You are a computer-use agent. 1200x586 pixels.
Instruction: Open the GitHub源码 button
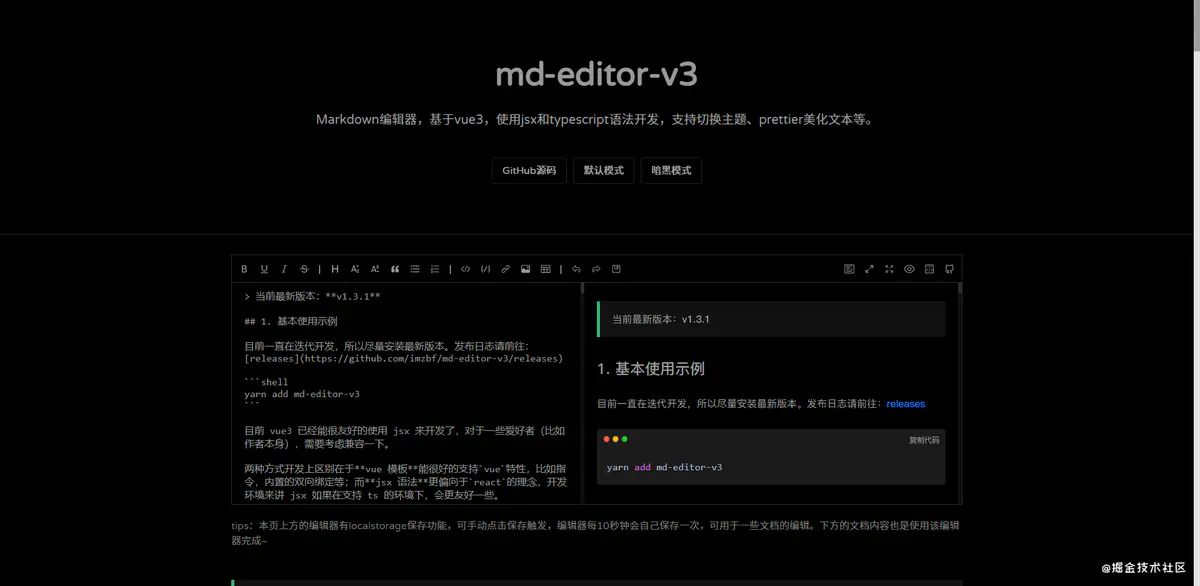point(529,170)
